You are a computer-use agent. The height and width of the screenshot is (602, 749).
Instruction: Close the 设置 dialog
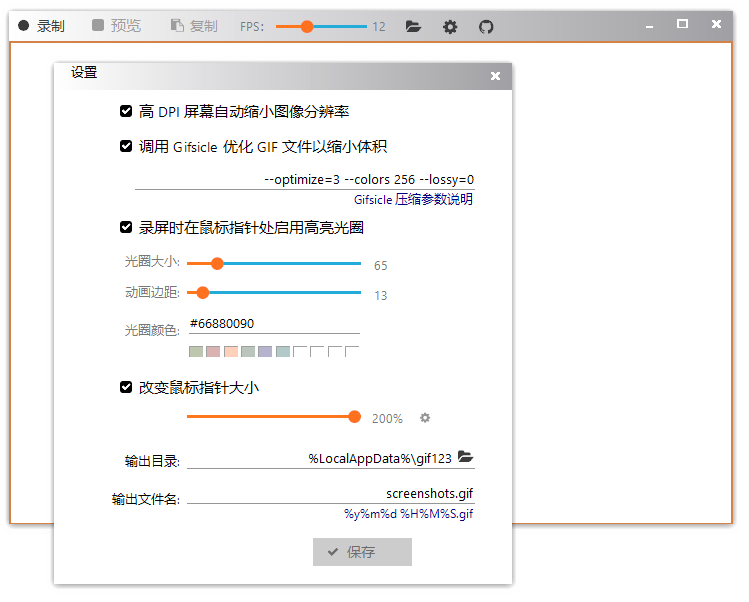[495, 76]
